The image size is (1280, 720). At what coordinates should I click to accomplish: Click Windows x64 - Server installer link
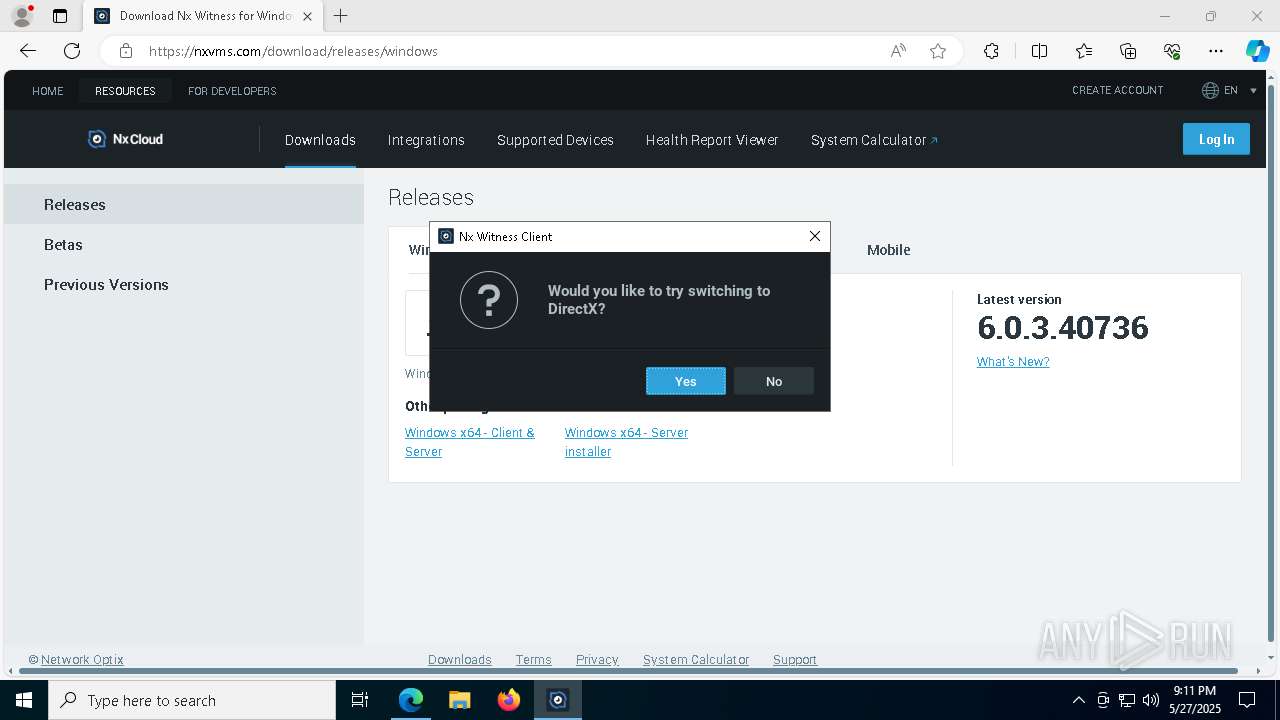pyautogui.click(x=626, y=442)
